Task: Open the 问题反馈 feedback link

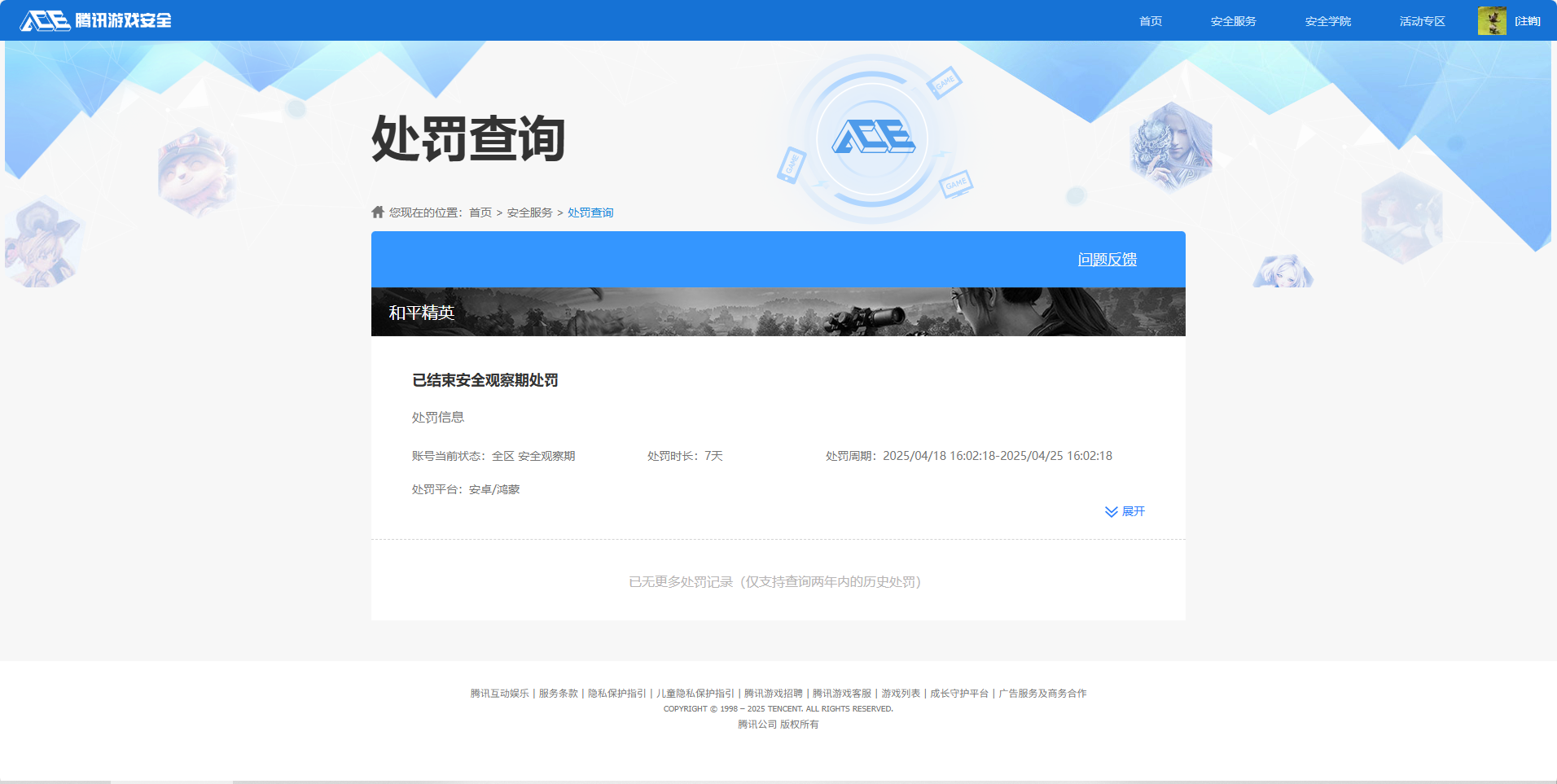Action: coord(1107,259)
